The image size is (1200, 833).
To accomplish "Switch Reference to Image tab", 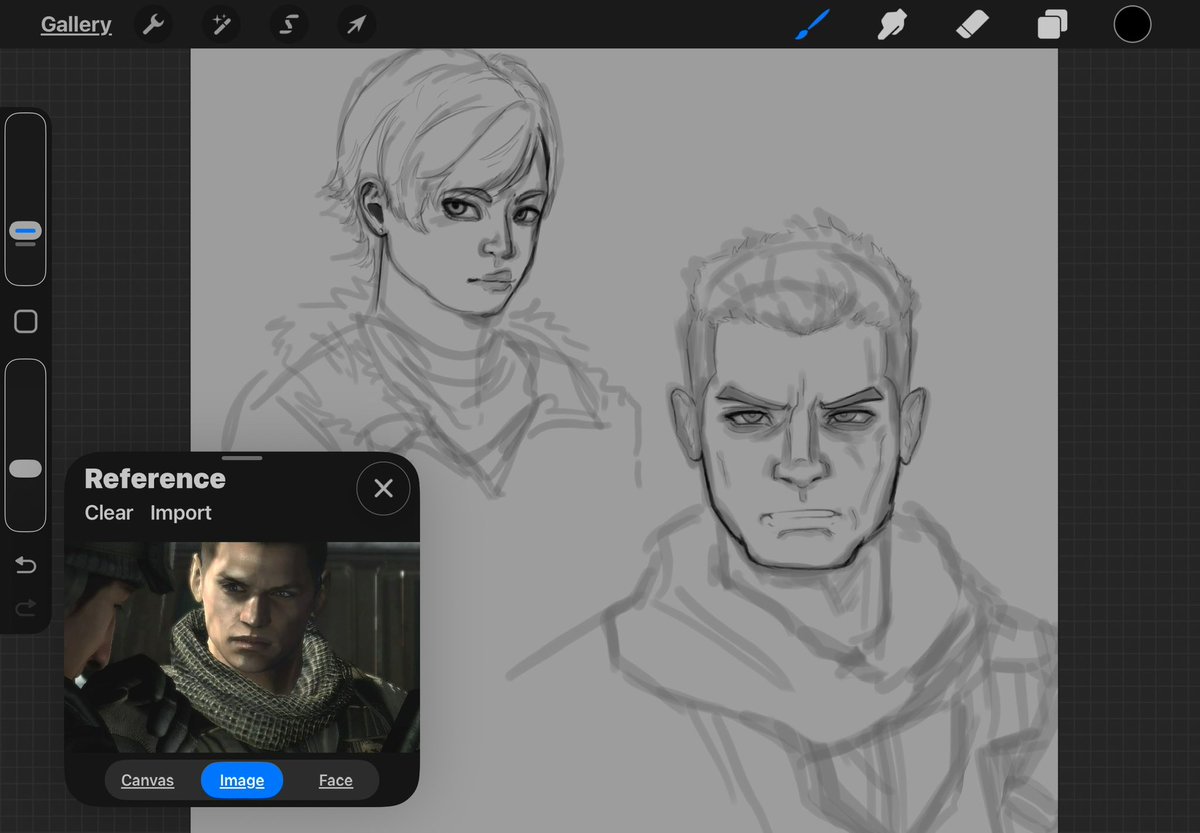I will click(242, 780).
